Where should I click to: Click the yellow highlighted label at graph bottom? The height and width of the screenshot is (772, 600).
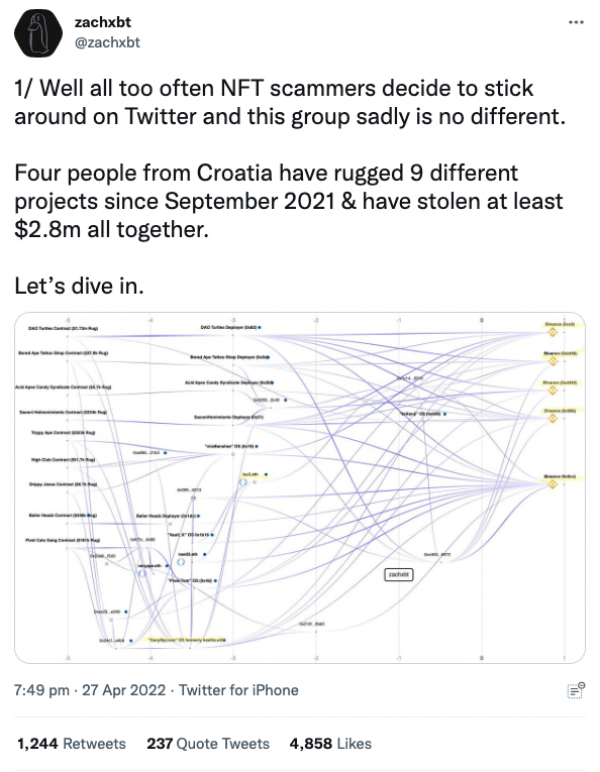pyautogui.click(x=186, y=640)
